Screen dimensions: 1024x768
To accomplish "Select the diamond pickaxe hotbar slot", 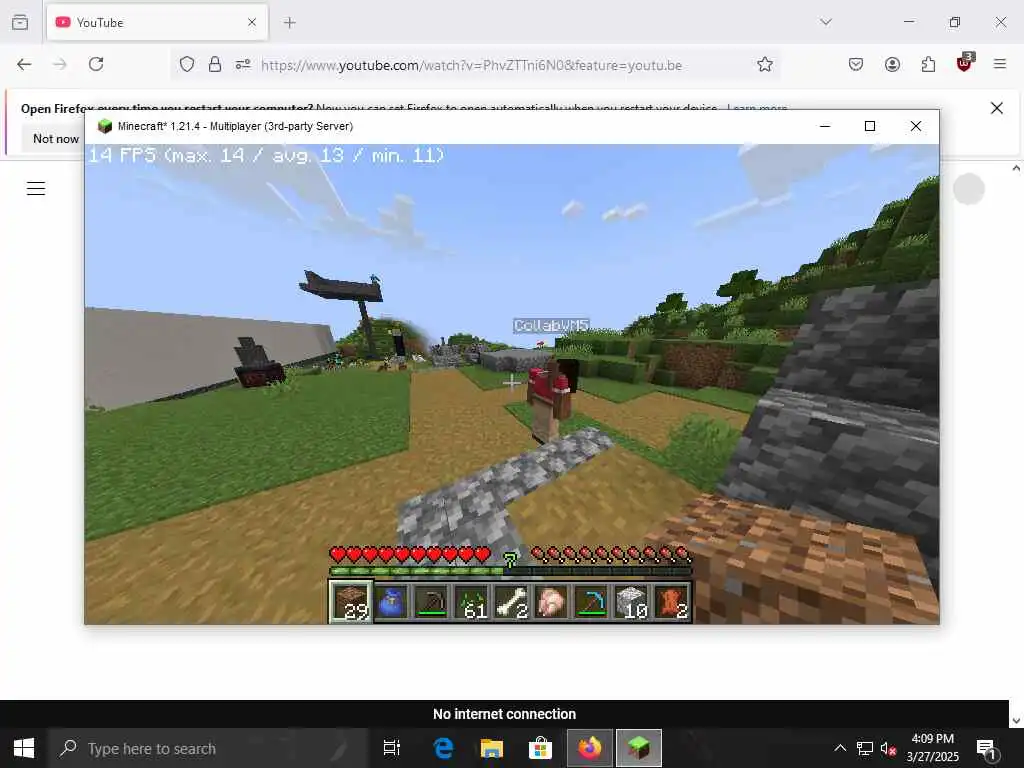I will tap(591, 601).
